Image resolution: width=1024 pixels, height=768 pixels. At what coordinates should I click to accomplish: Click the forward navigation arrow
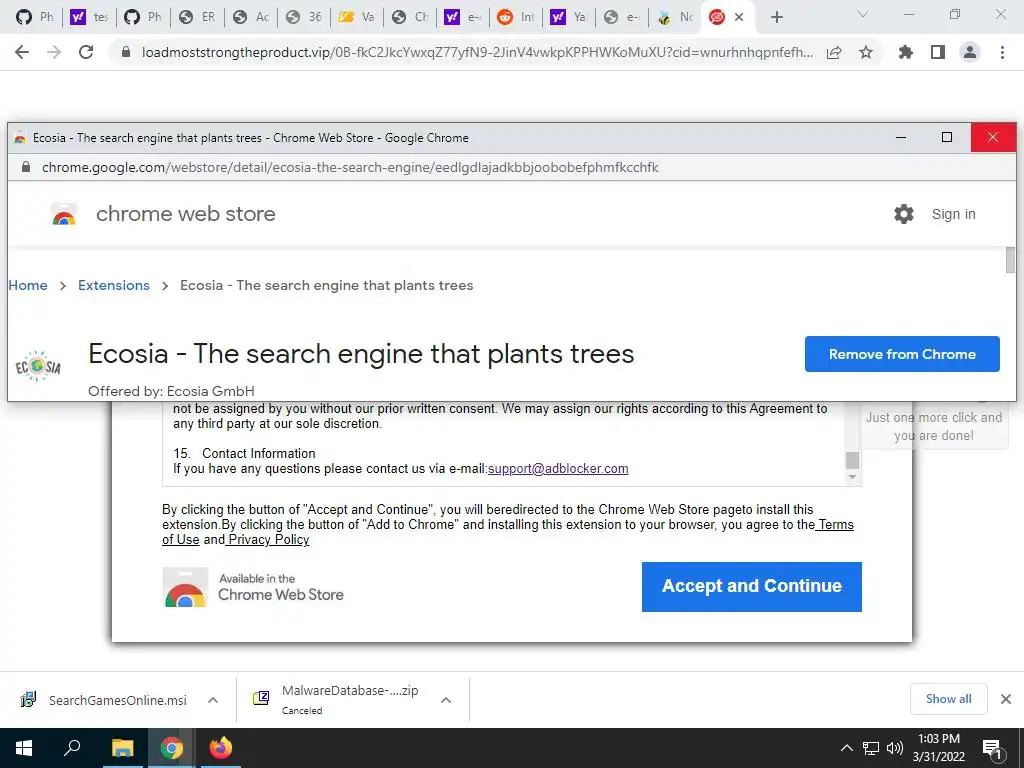click(54, 52)
